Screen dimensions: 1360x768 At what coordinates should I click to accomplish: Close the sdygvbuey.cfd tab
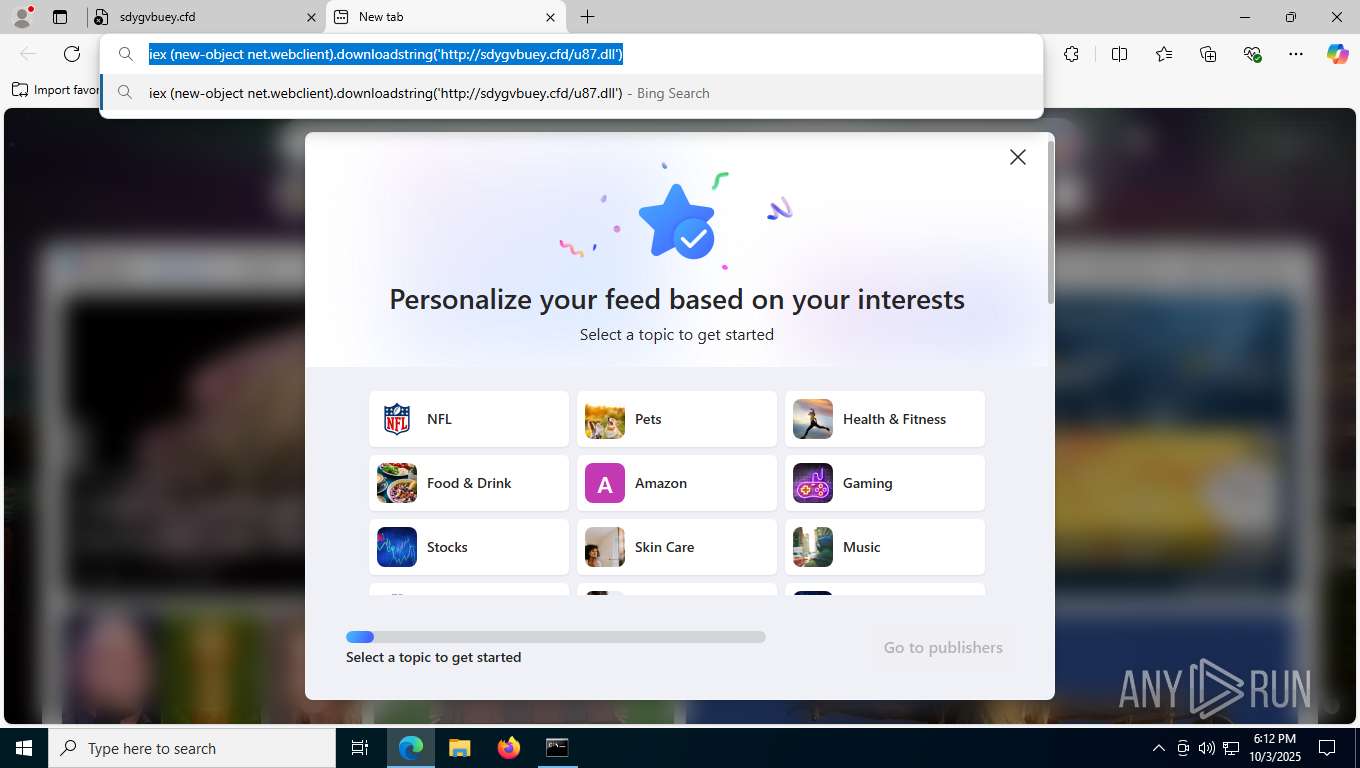pos(311,17)
